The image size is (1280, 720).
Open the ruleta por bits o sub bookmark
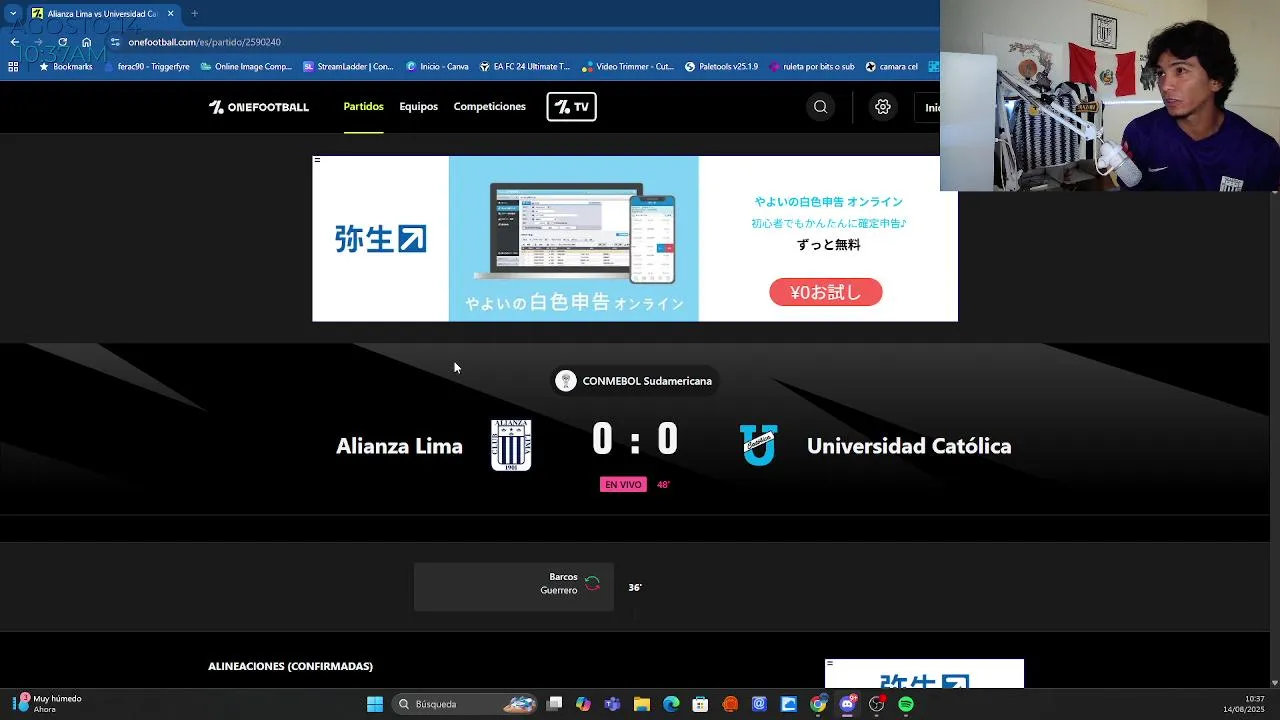pos(810,67)
